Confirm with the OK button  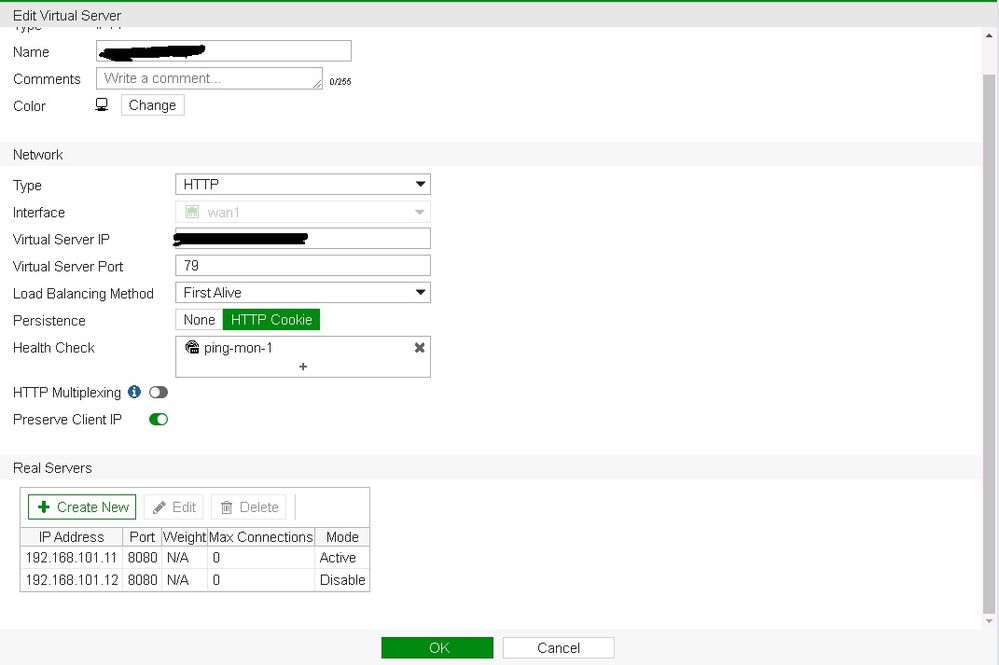(437, 648)
